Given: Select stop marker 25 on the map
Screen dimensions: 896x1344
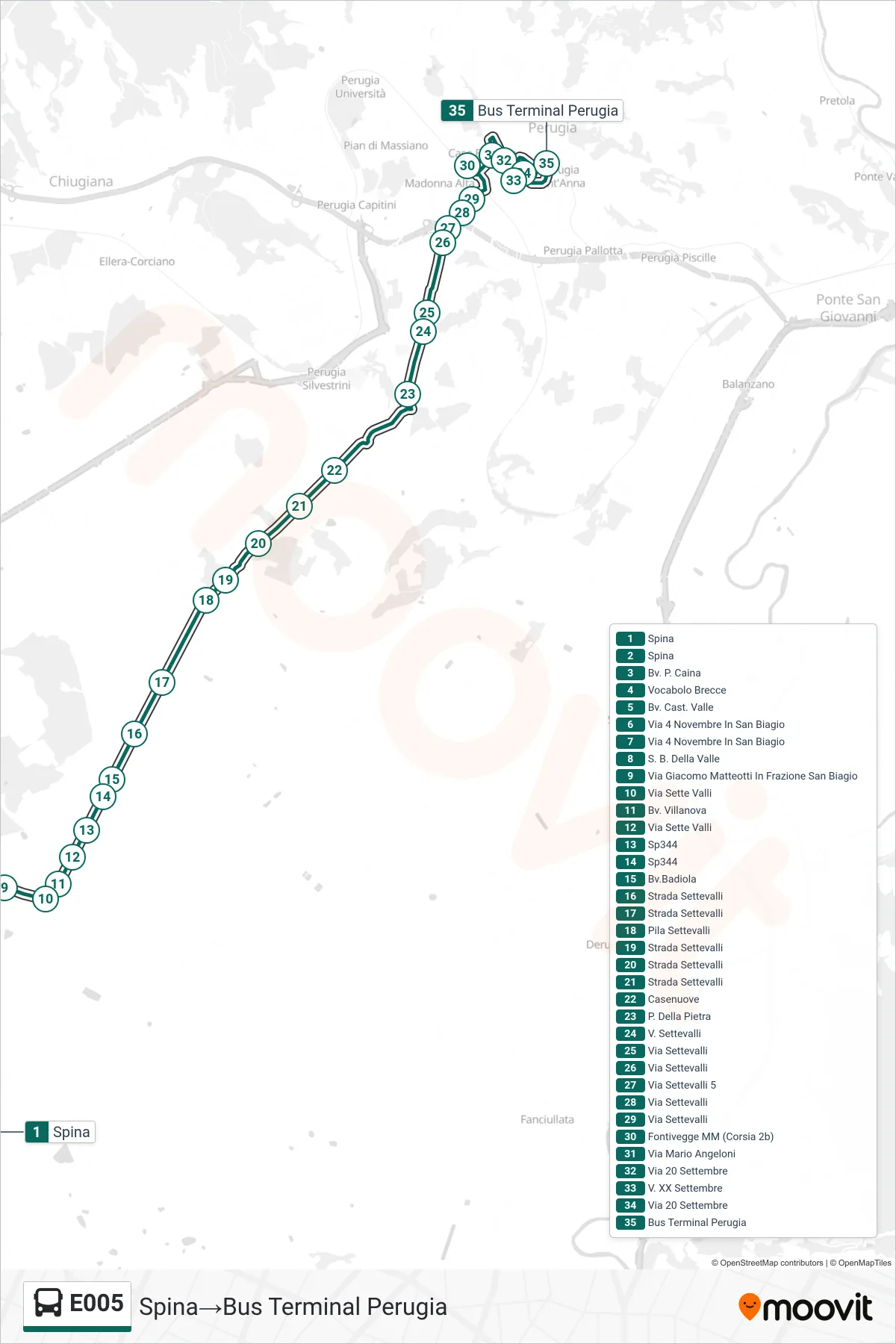Looking at the screenshot, I should (x=427, y=311).
